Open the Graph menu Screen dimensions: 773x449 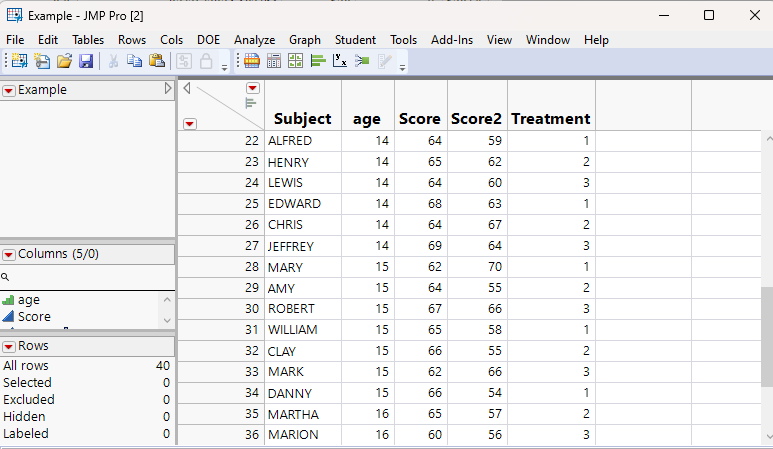[x=305, y=40]
